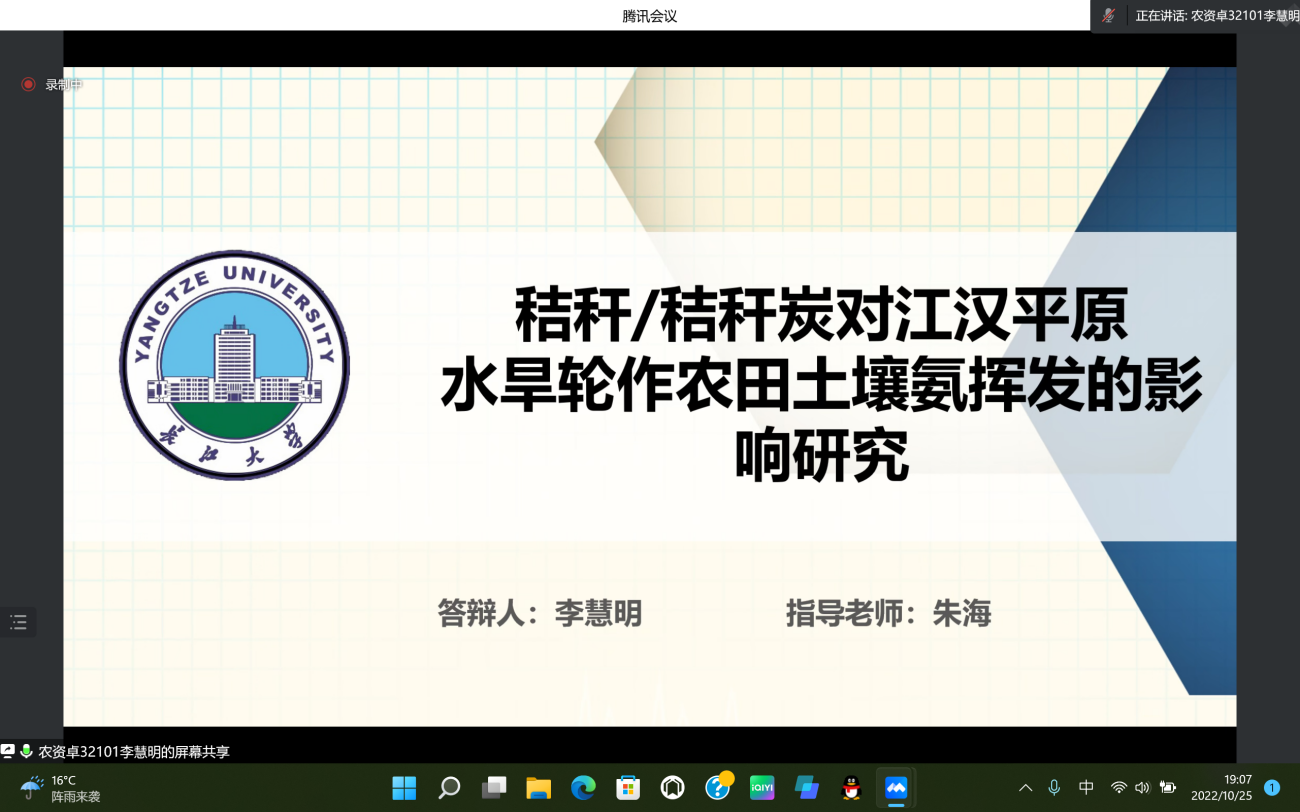Open the Windows Start menu
Image resolution: width=1300 pixels, height=812 pixels.
coord(404,788)
